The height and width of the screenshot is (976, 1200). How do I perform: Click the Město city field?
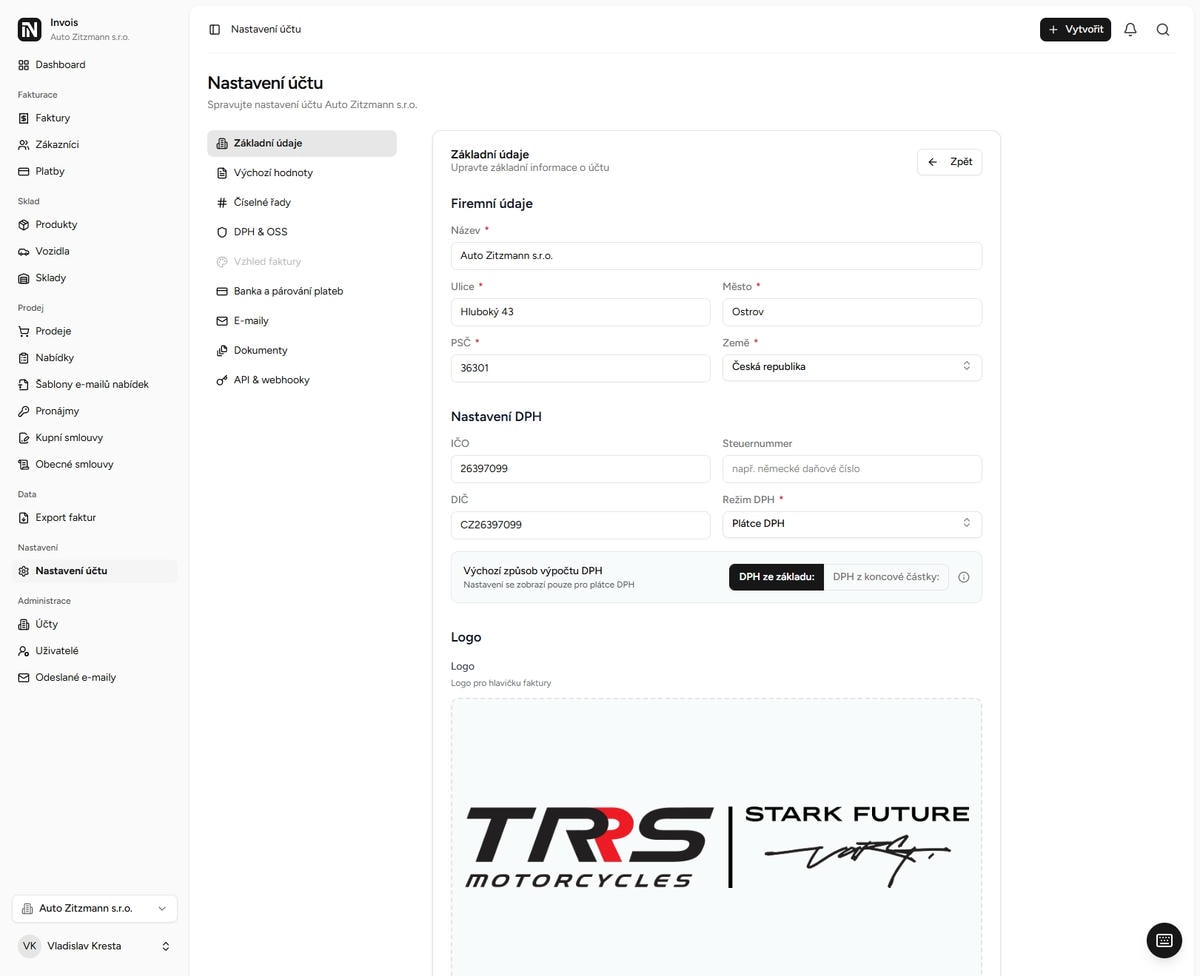(852, 312)
